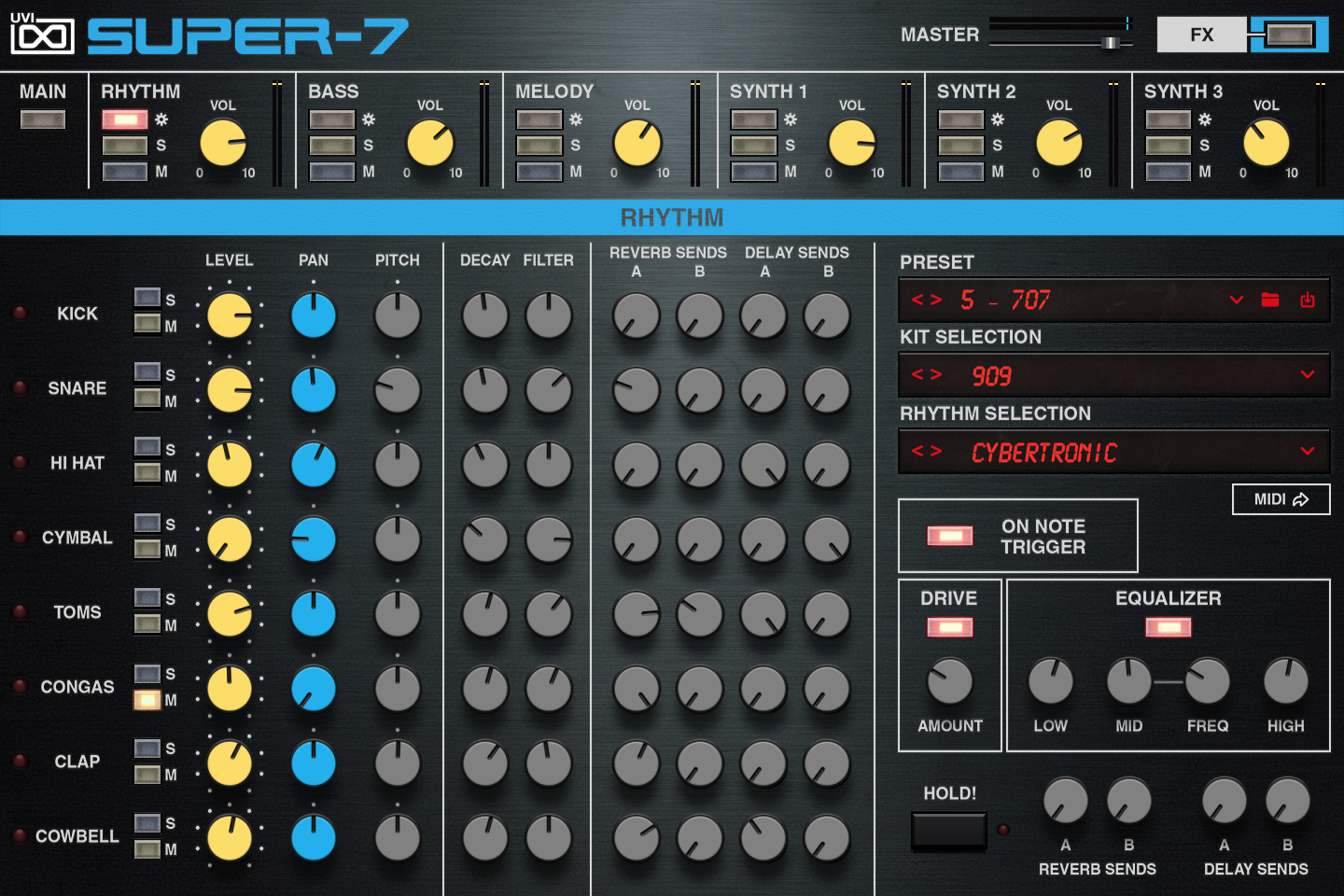
Task: Click global Delay Sends B knob
Action: coord(1288,801)
